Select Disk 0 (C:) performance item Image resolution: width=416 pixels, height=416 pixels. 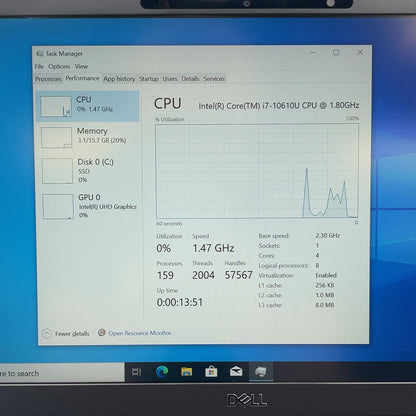[88, 171]
